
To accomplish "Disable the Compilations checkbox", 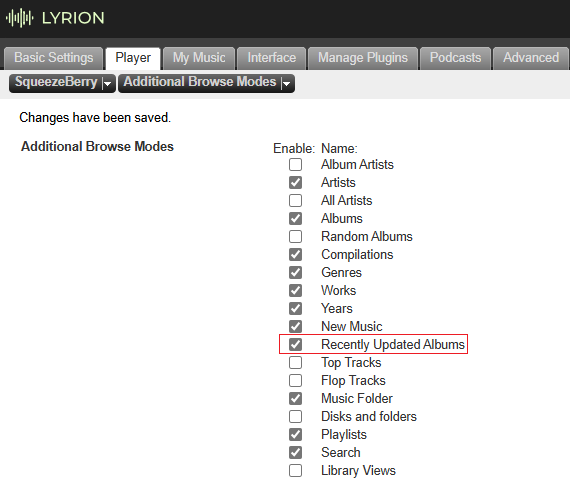I will 296,255.
